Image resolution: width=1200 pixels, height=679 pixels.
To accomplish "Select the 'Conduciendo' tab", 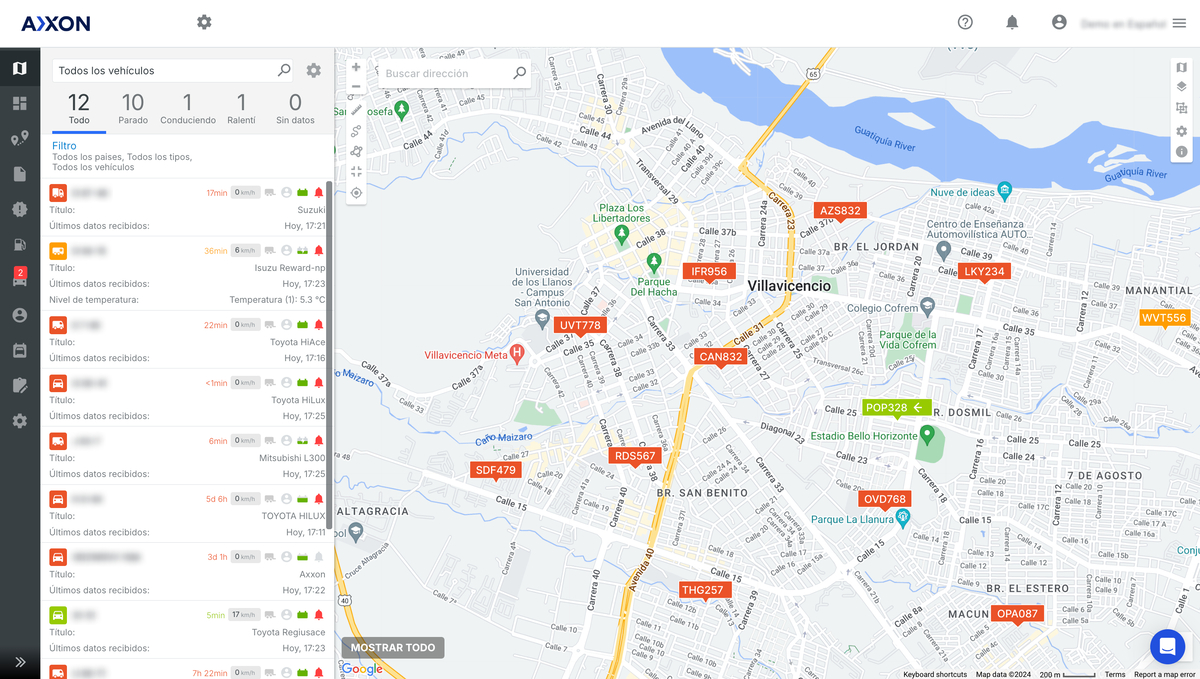I will [x=187, y=109].
